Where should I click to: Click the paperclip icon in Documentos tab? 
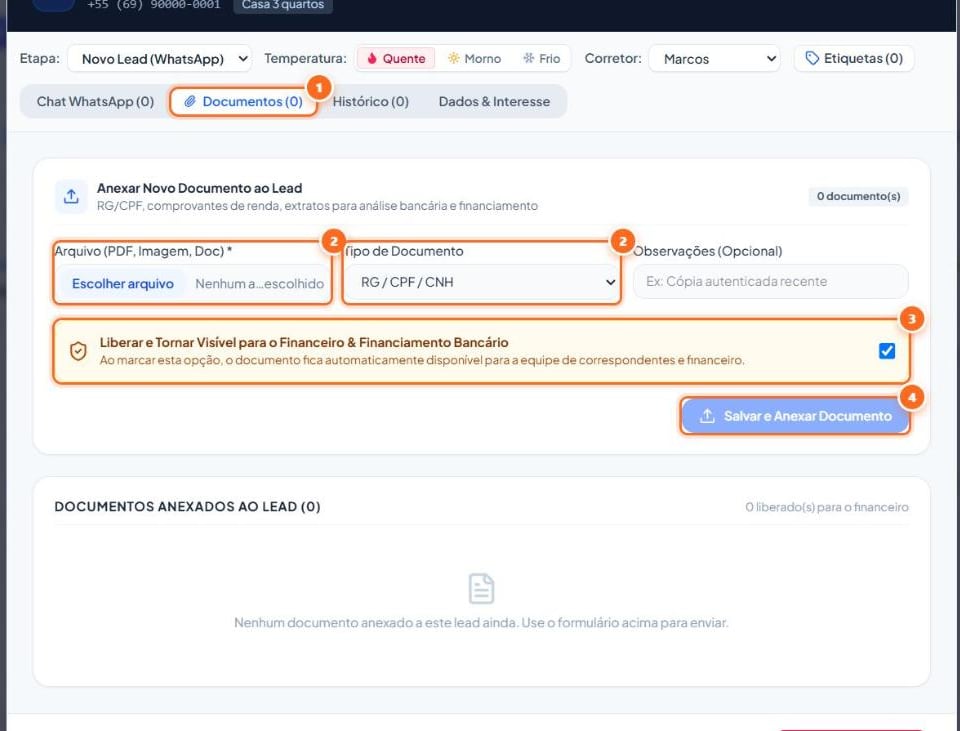pyautogui.click(x=190, y=102)
